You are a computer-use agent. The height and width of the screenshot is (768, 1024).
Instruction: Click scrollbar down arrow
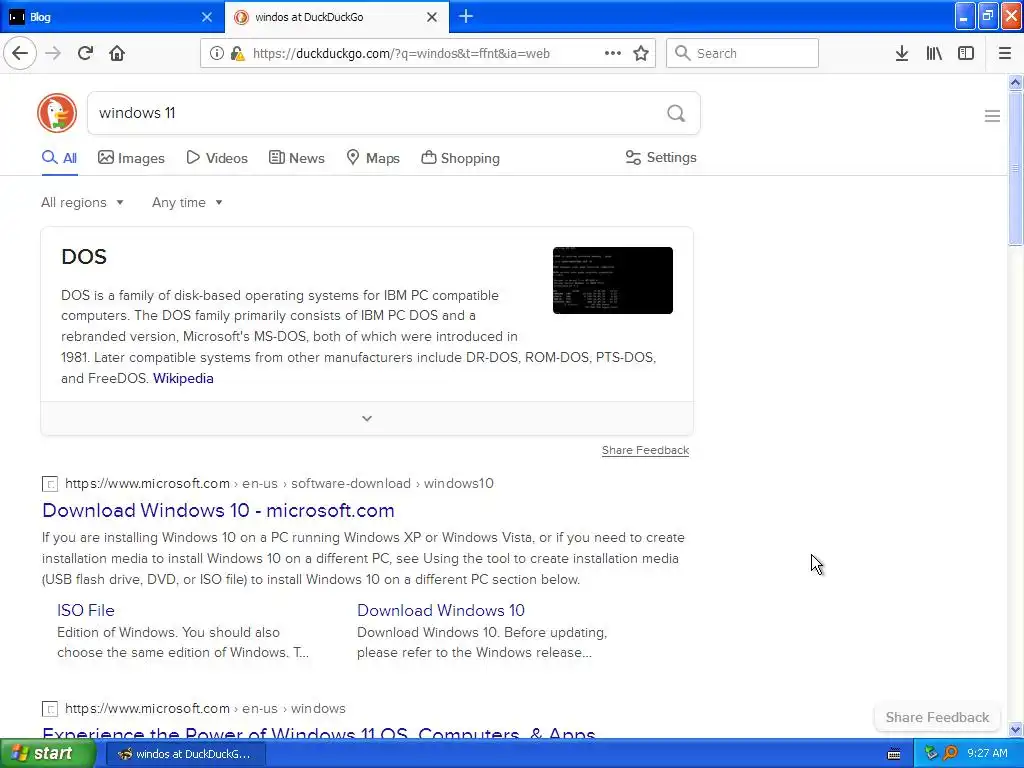click(x=1016, y=729)
